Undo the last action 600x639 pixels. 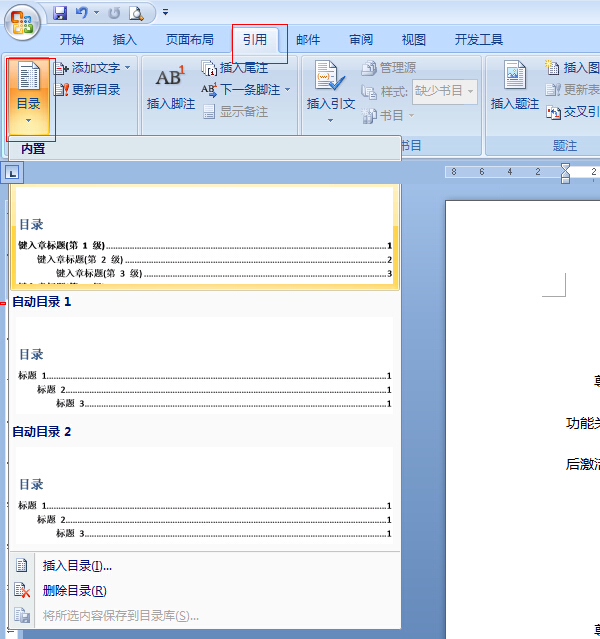tap(82, 13)
